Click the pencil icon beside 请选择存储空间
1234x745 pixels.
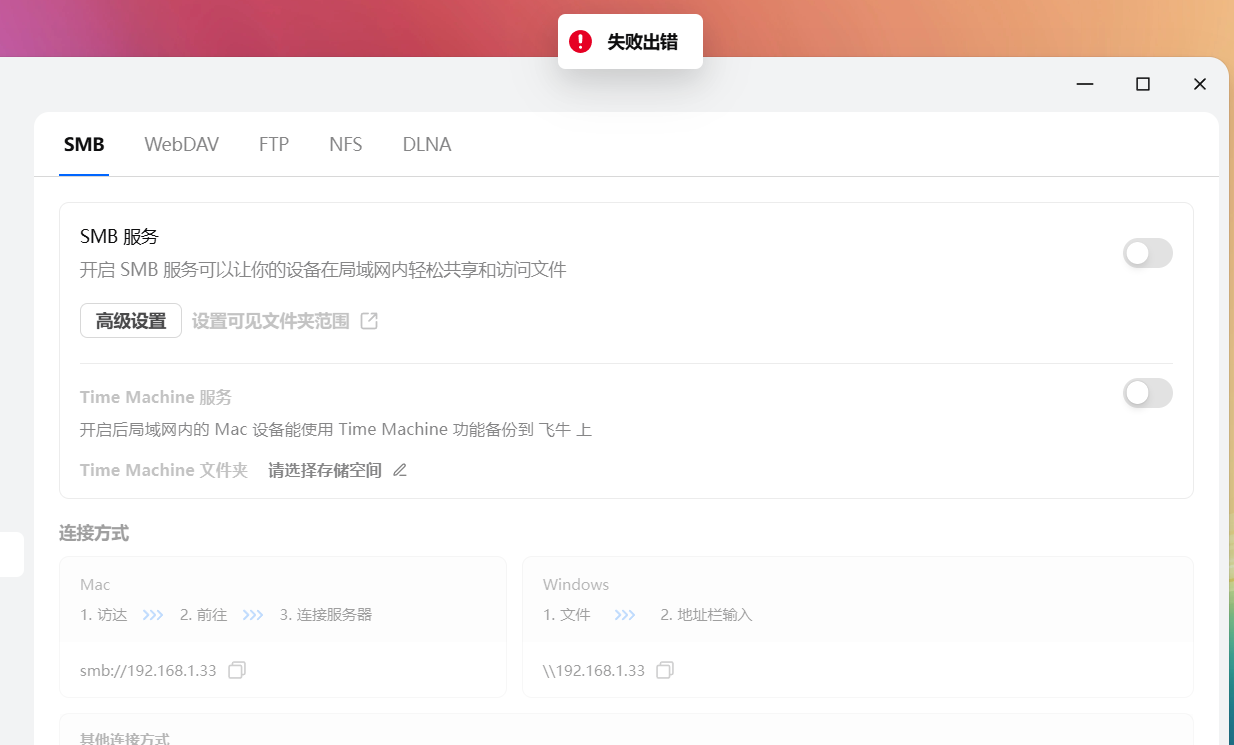point(400,470)
